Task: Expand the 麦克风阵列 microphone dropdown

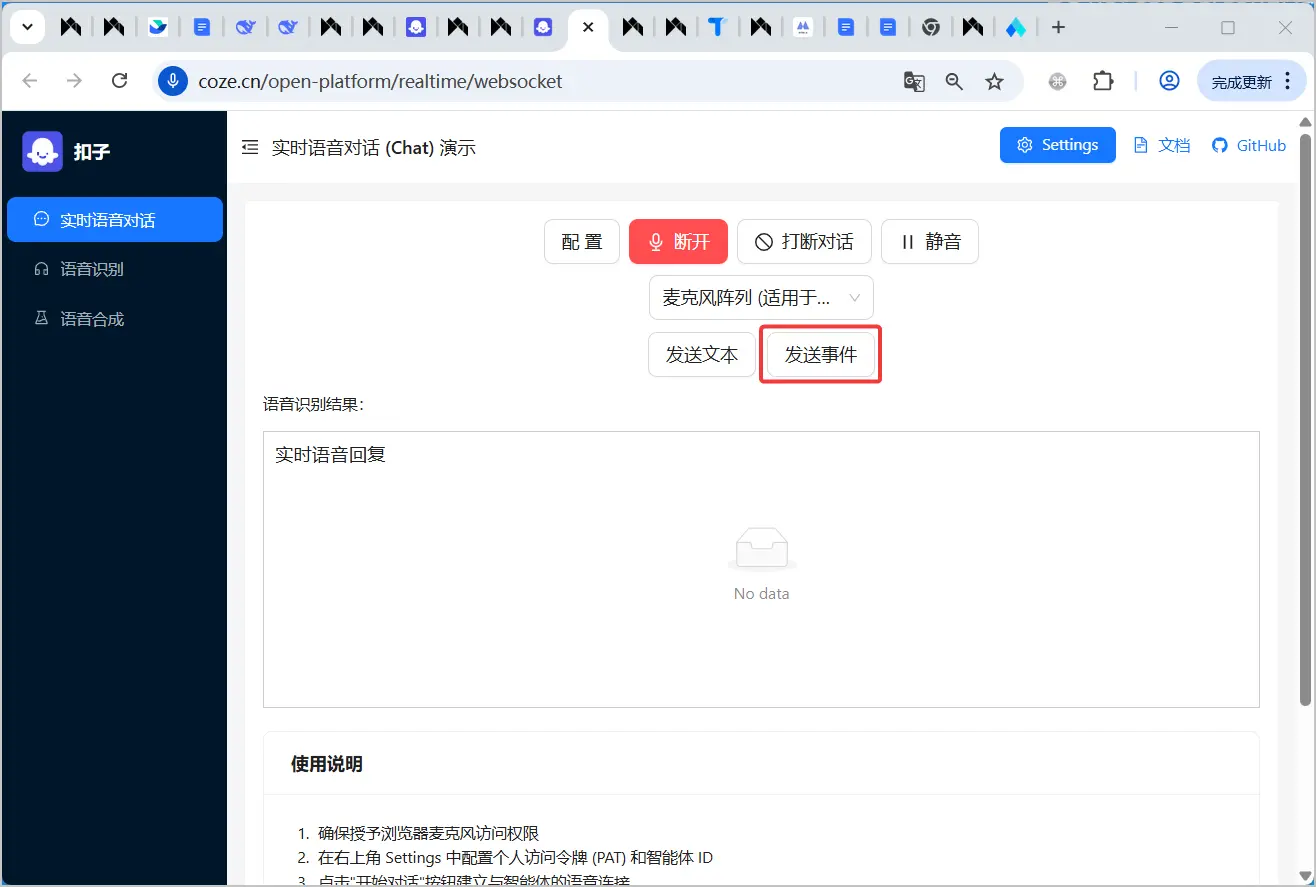Action: pyautogui.click(x=761, y=297)
